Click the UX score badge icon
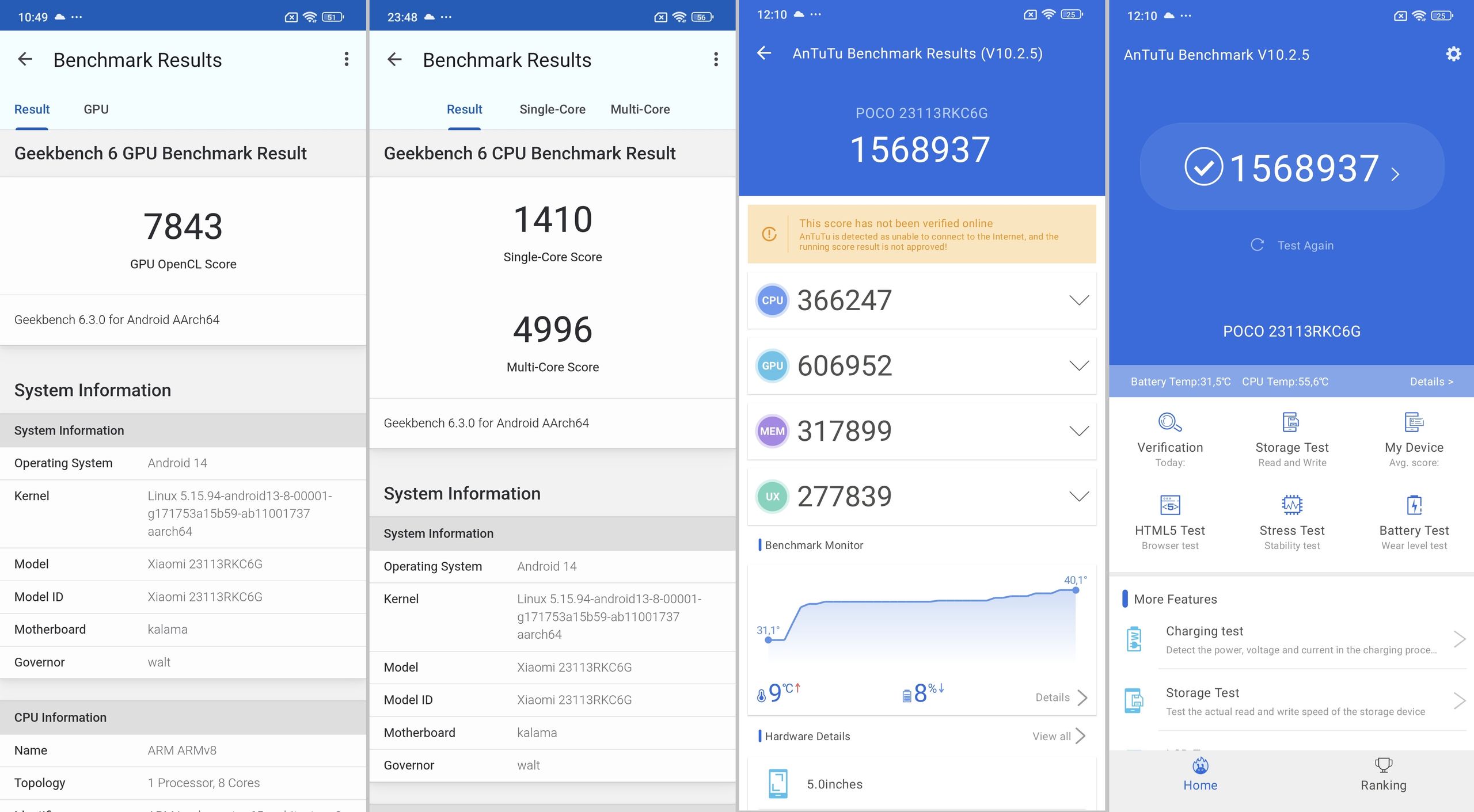The image size is (1474, 812). [x=772, y=497]
